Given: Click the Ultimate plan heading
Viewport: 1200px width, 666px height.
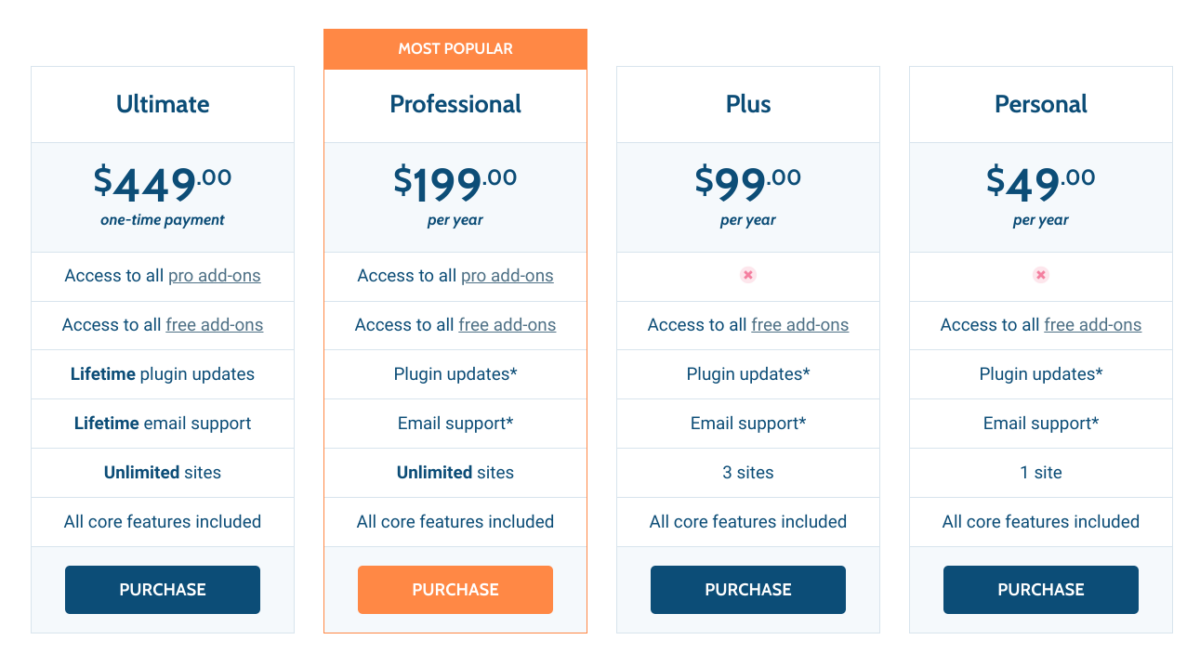Looking at the screenshot, I should (x=163, y=104).
